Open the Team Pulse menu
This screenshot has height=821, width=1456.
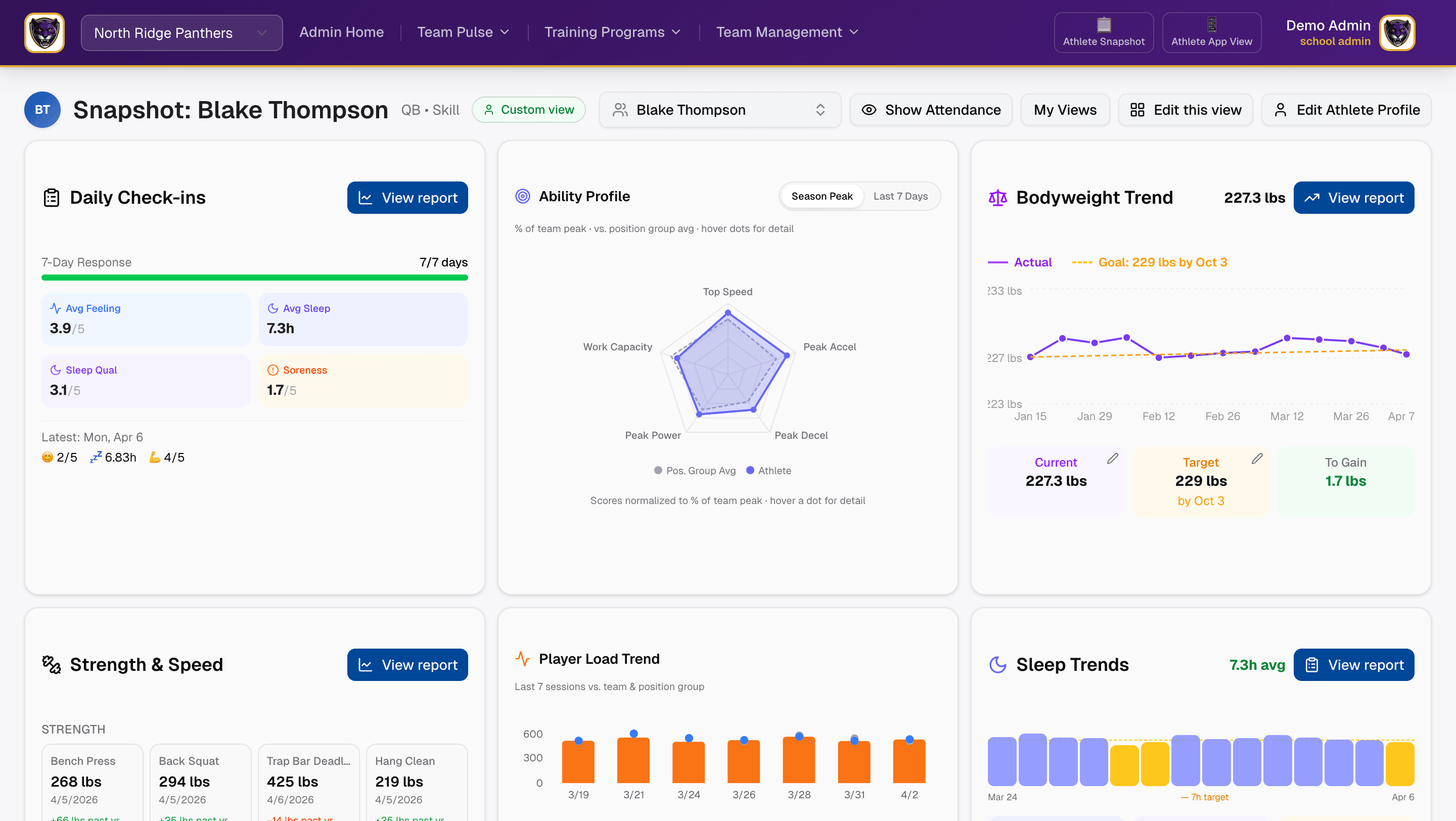coord(463,32)
